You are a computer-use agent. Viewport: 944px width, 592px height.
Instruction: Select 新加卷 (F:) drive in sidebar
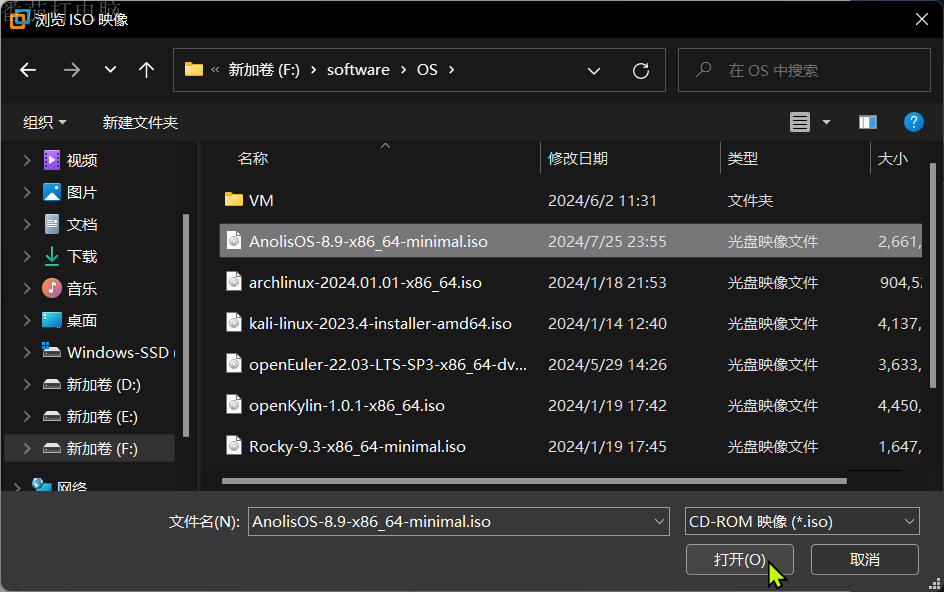90,449
